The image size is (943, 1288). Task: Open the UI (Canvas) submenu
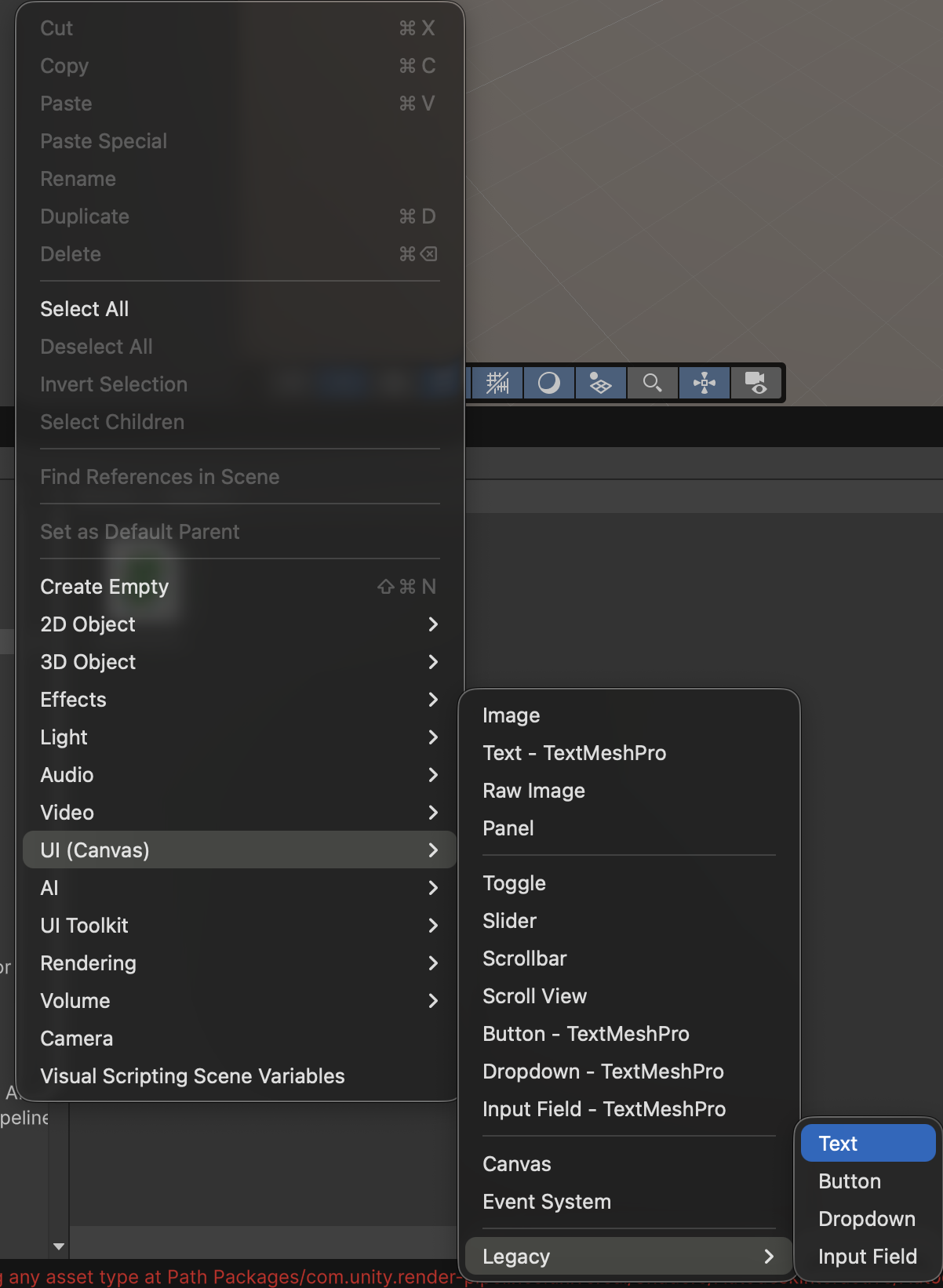239,850
